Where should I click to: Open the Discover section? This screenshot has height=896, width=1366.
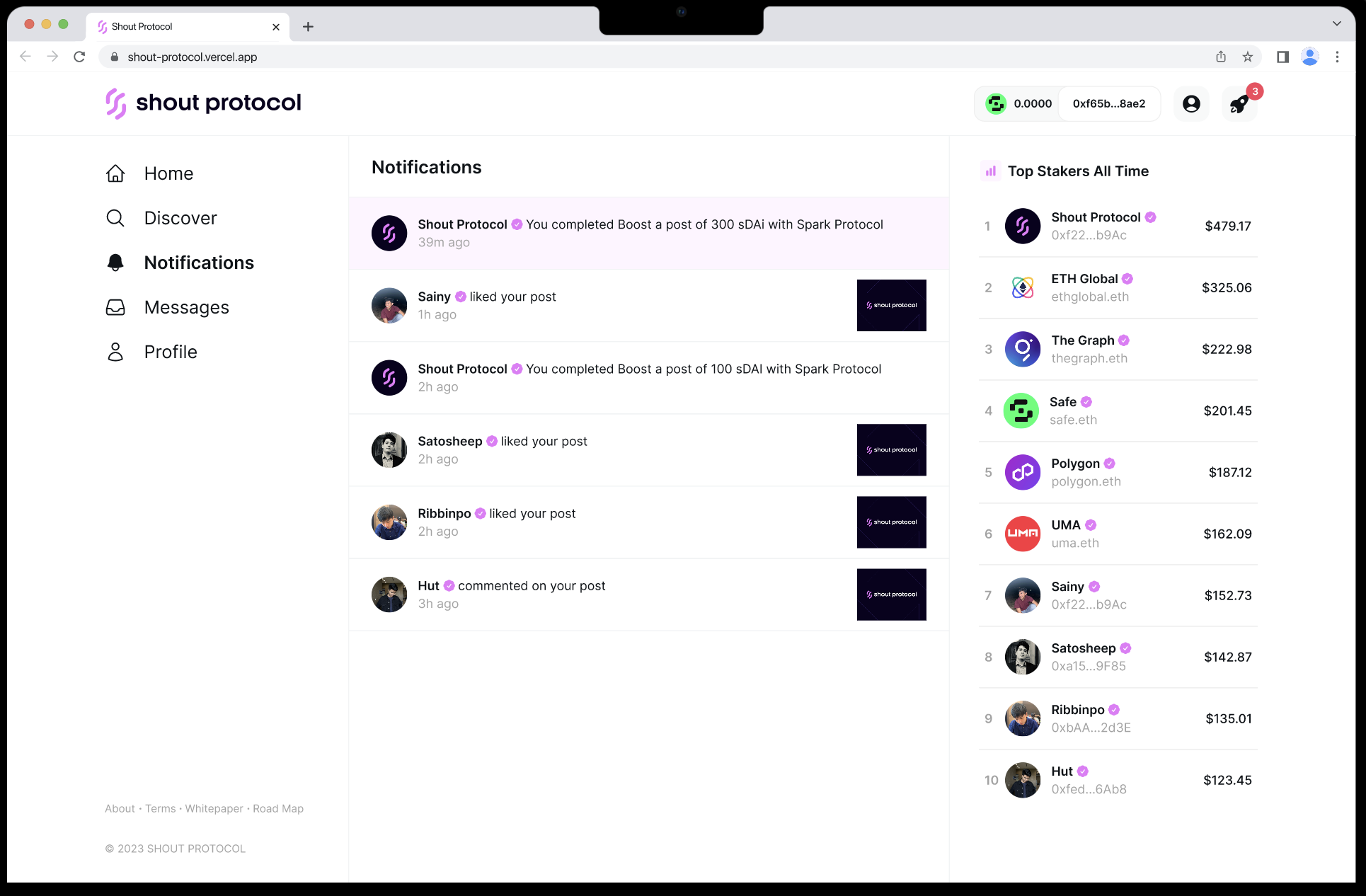point(181,217)
